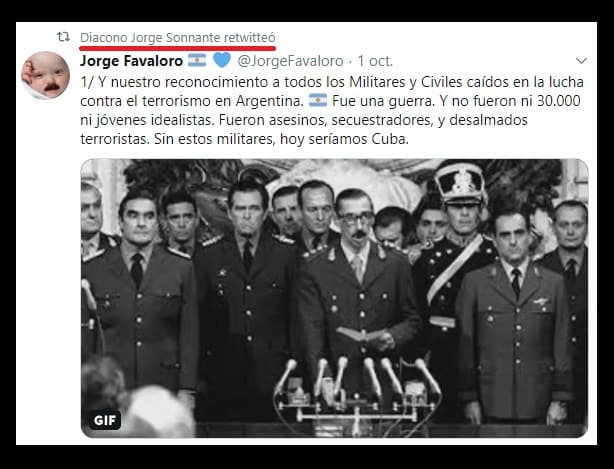Click the '1/' thread marker at the tweet start
The image size is (614, 469).
pyautogui.click(x=87, y=82)
